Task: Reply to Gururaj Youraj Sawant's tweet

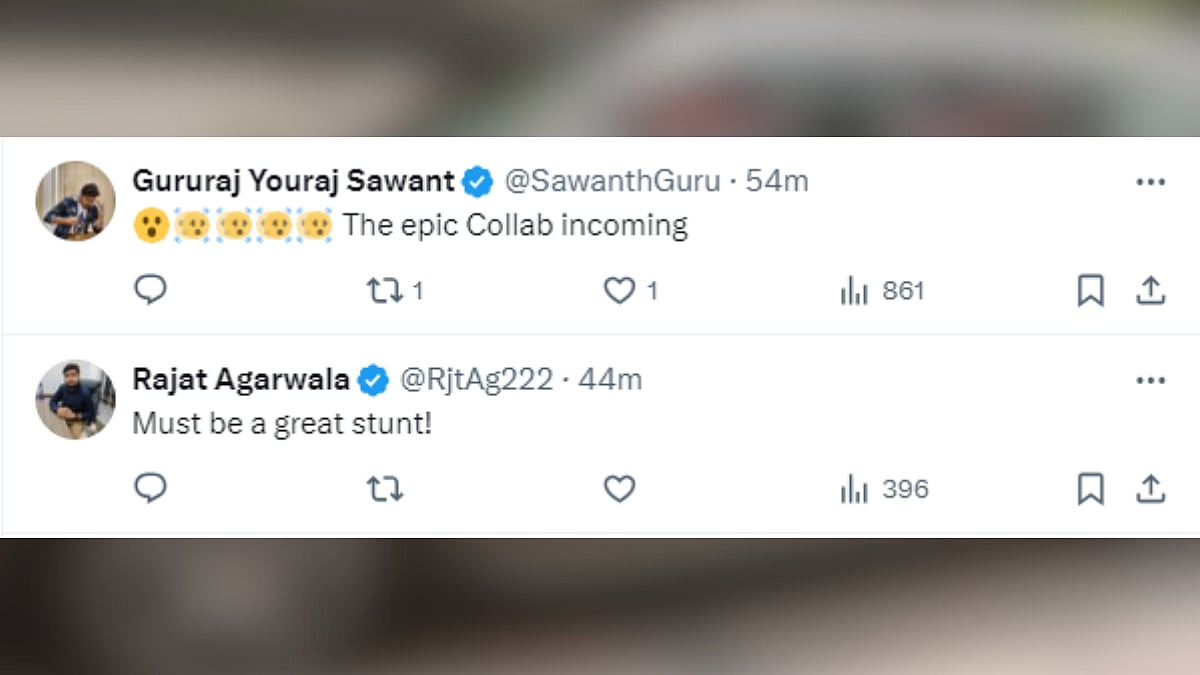Action: [150, 290]
